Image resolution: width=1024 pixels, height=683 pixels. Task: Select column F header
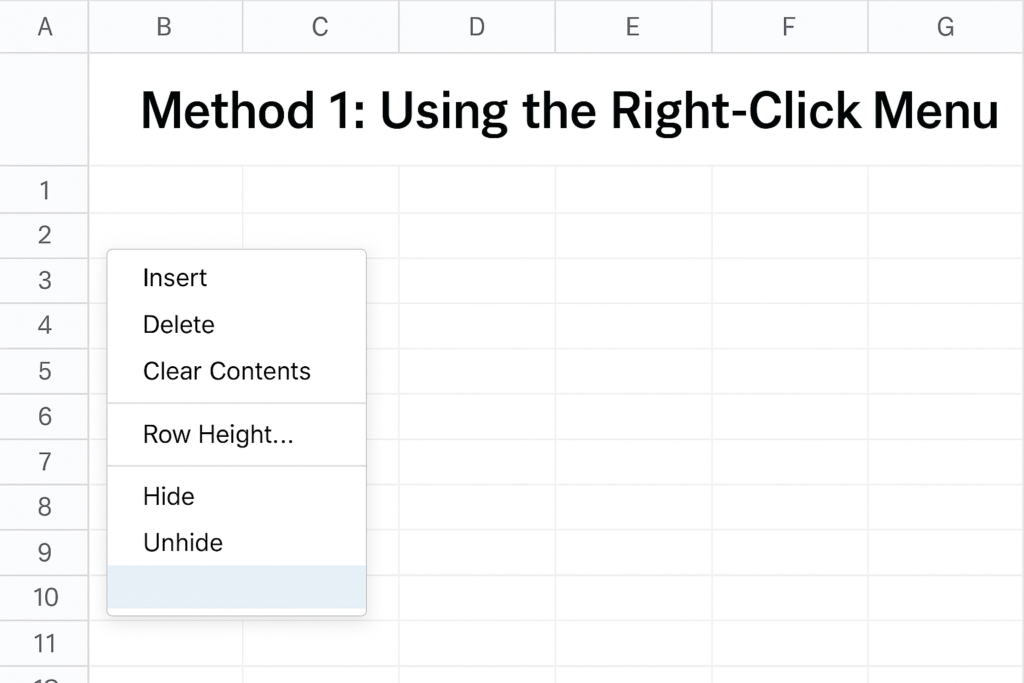790,27
